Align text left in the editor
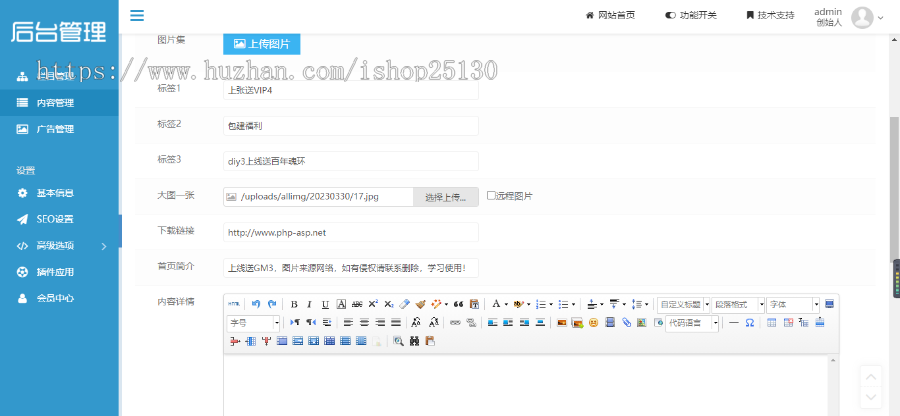Image resolution: width=900 pixels, height=416 pixels. click(x=348, y=322)
